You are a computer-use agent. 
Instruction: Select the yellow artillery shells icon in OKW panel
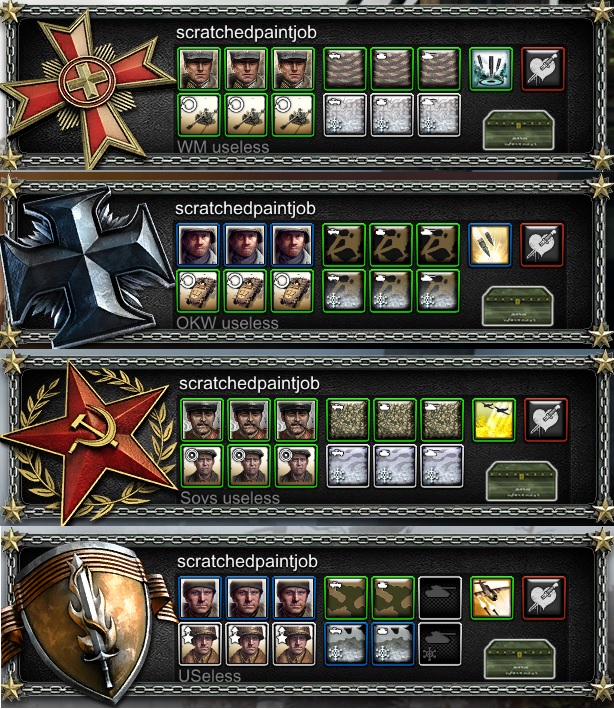[x=490, y=245]
